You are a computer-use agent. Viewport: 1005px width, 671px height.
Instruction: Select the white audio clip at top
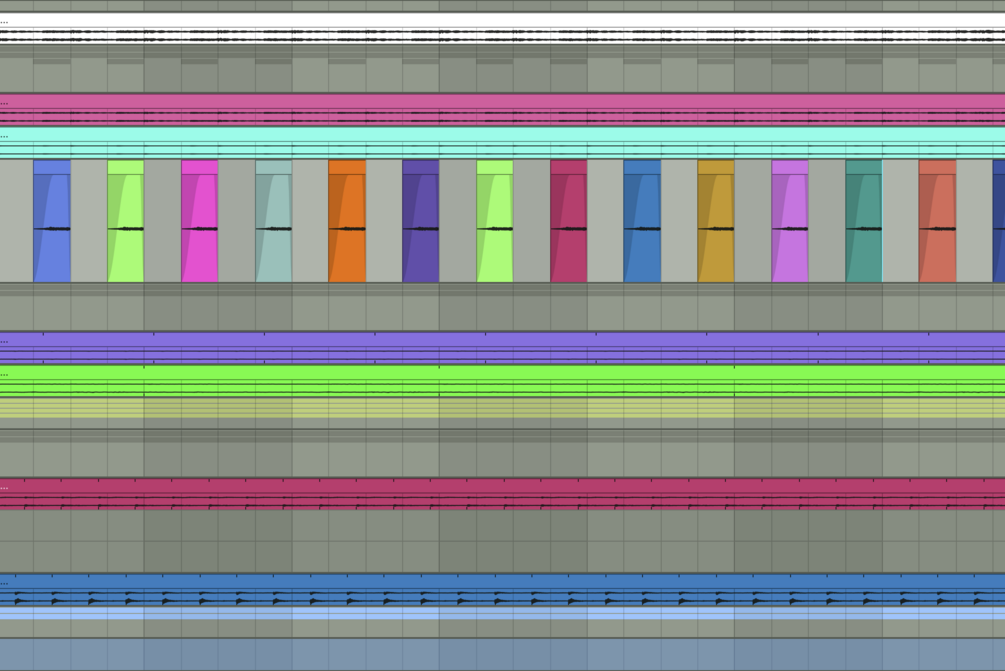point(502,28)
